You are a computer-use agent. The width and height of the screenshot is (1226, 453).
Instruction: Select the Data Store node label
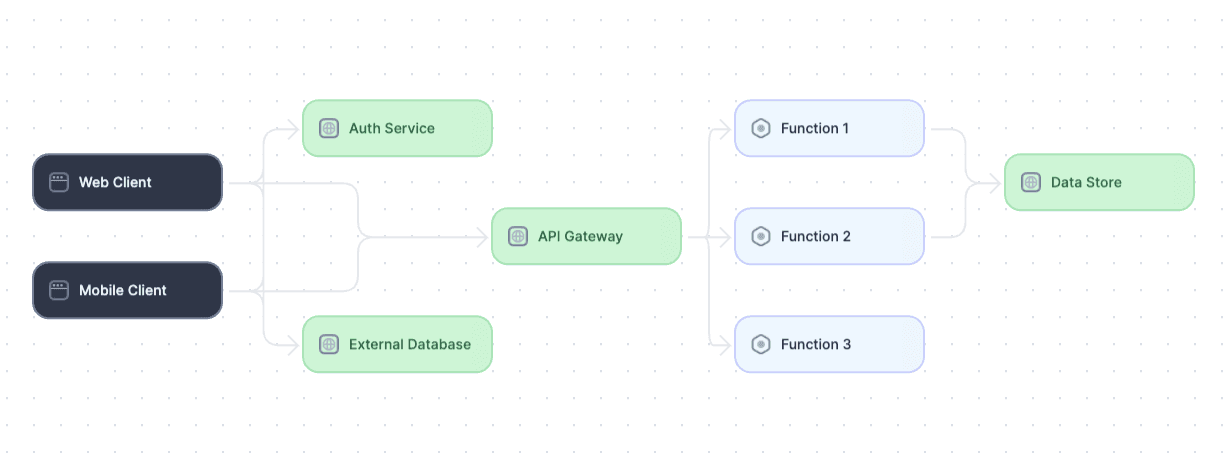[x=1086, y=182]
